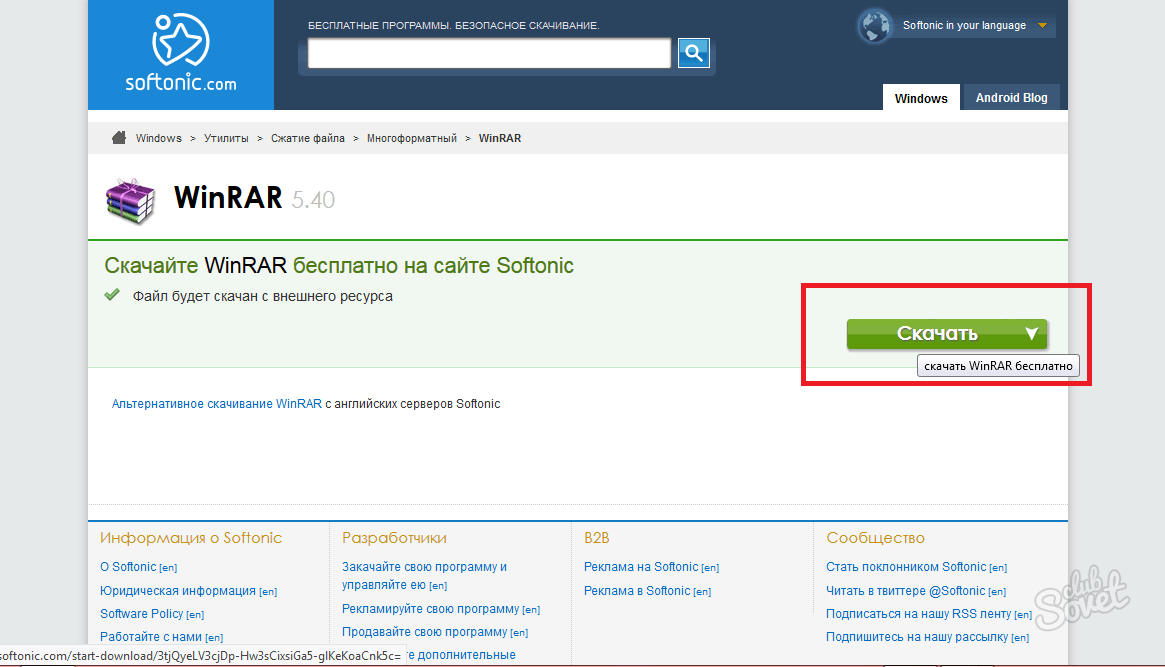Open Подпишитесь на нашу рассылку link
Viewport: 1165px width, 667px height.
pos(927,637)
